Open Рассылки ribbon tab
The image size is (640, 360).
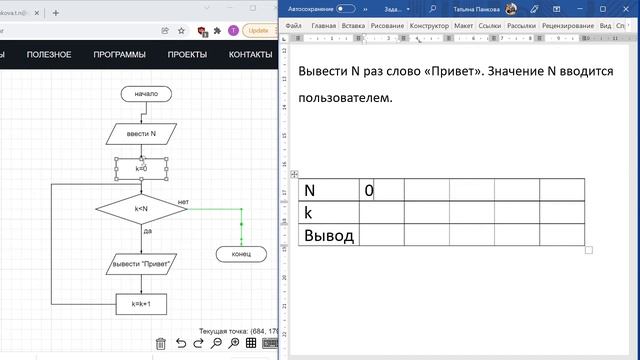(x=521, y=26)
